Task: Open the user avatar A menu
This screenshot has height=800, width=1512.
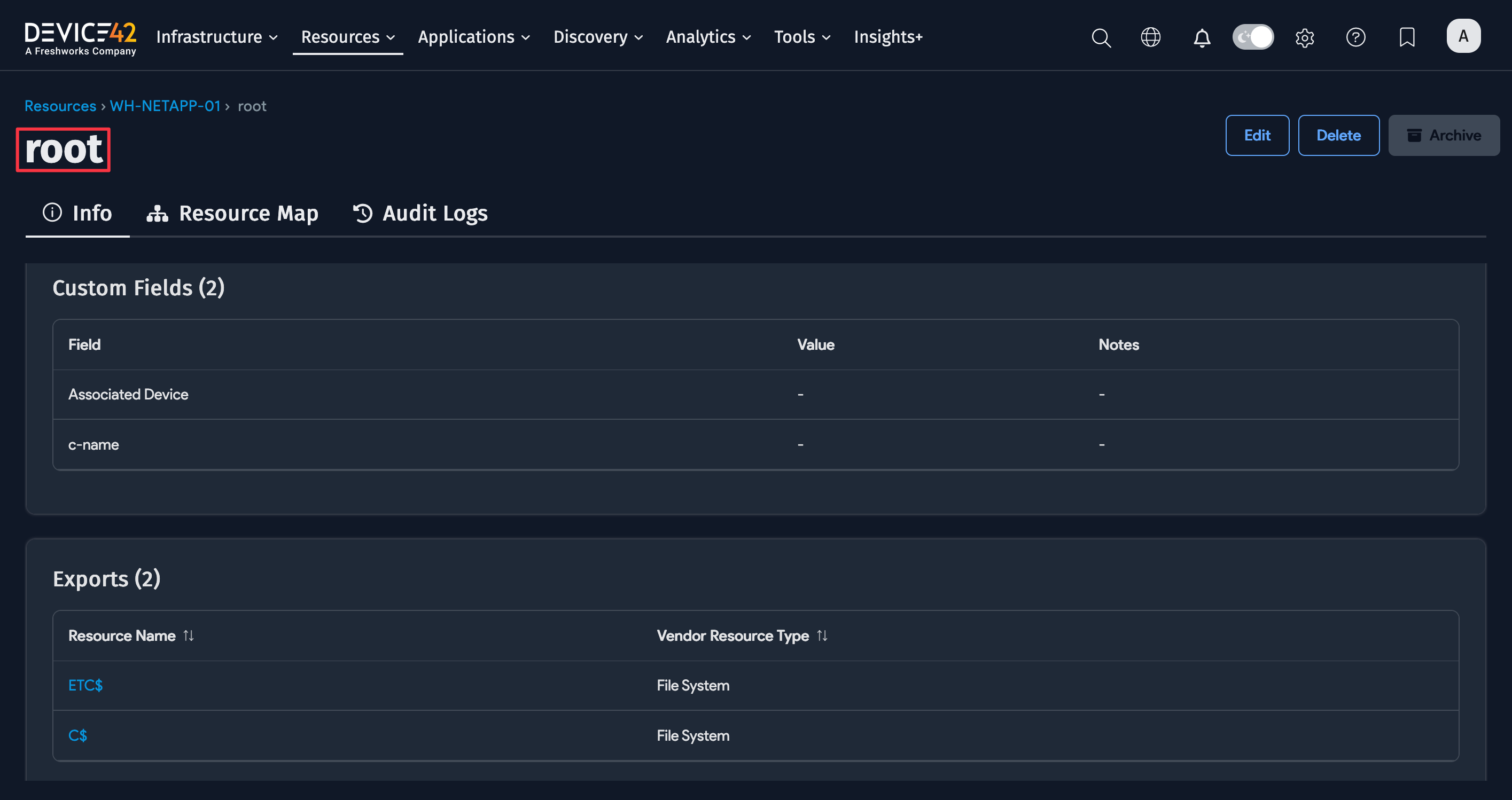Action: pos(1463,36)
